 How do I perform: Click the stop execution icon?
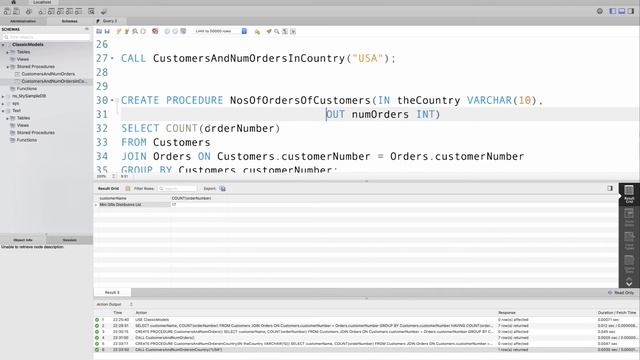pos(143,31)
